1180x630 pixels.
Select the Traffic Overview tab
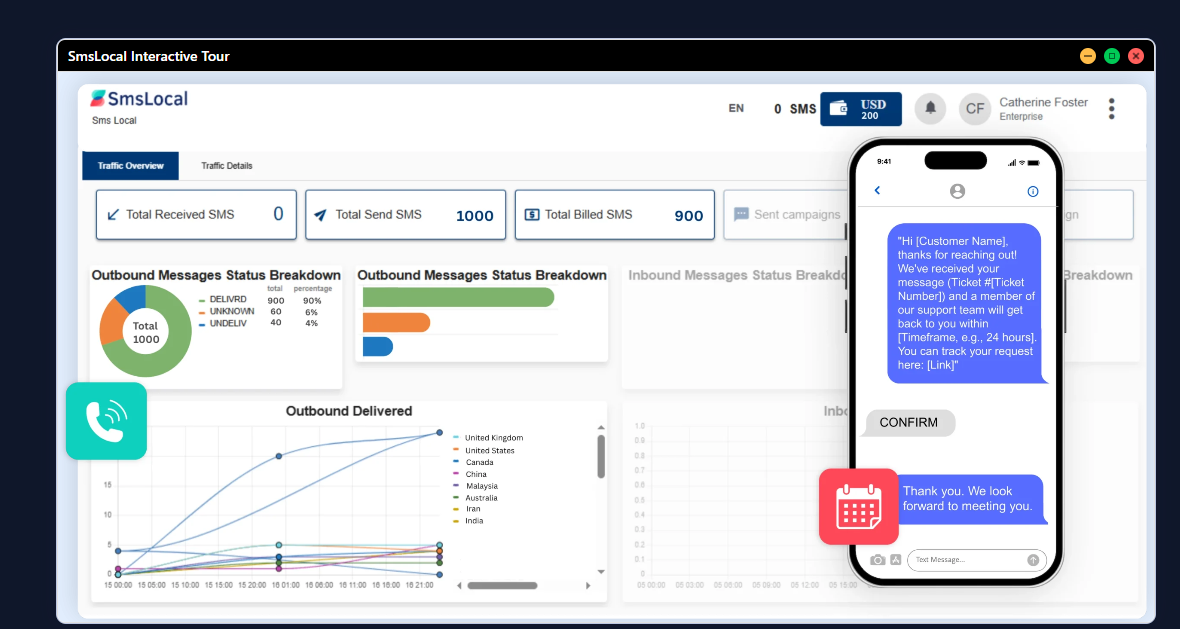(x=130, y=166)
